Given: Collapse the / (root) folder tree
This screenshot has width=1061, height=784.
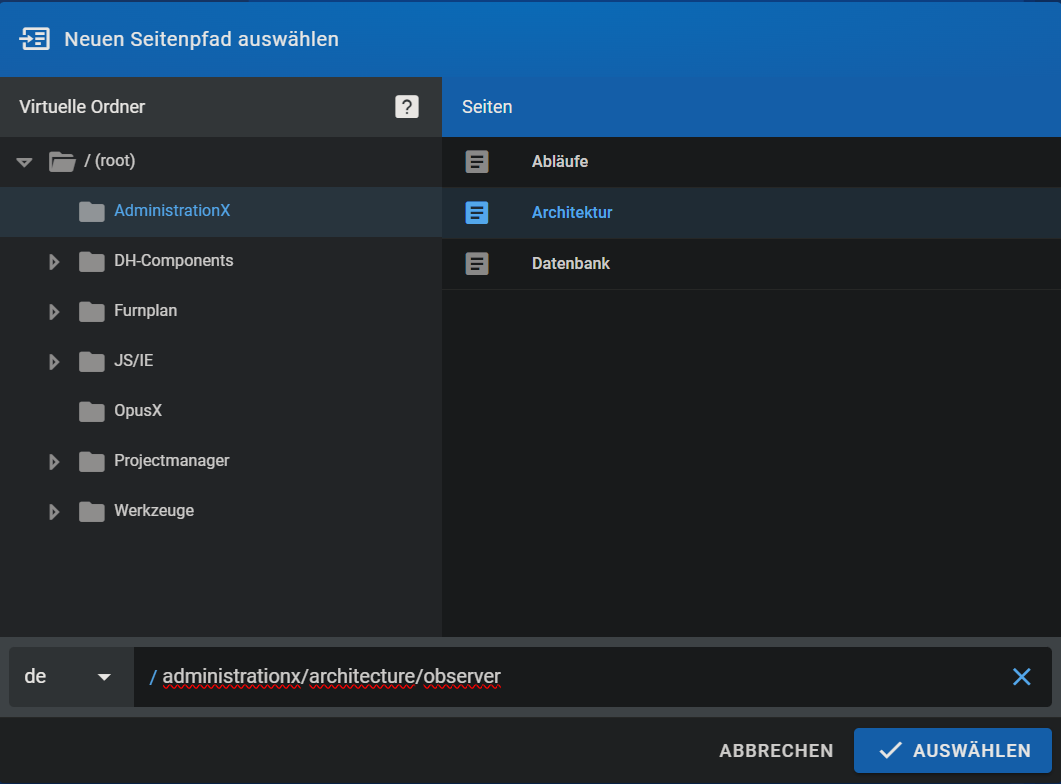Looking at the screenshot, I should click(25, 161).
